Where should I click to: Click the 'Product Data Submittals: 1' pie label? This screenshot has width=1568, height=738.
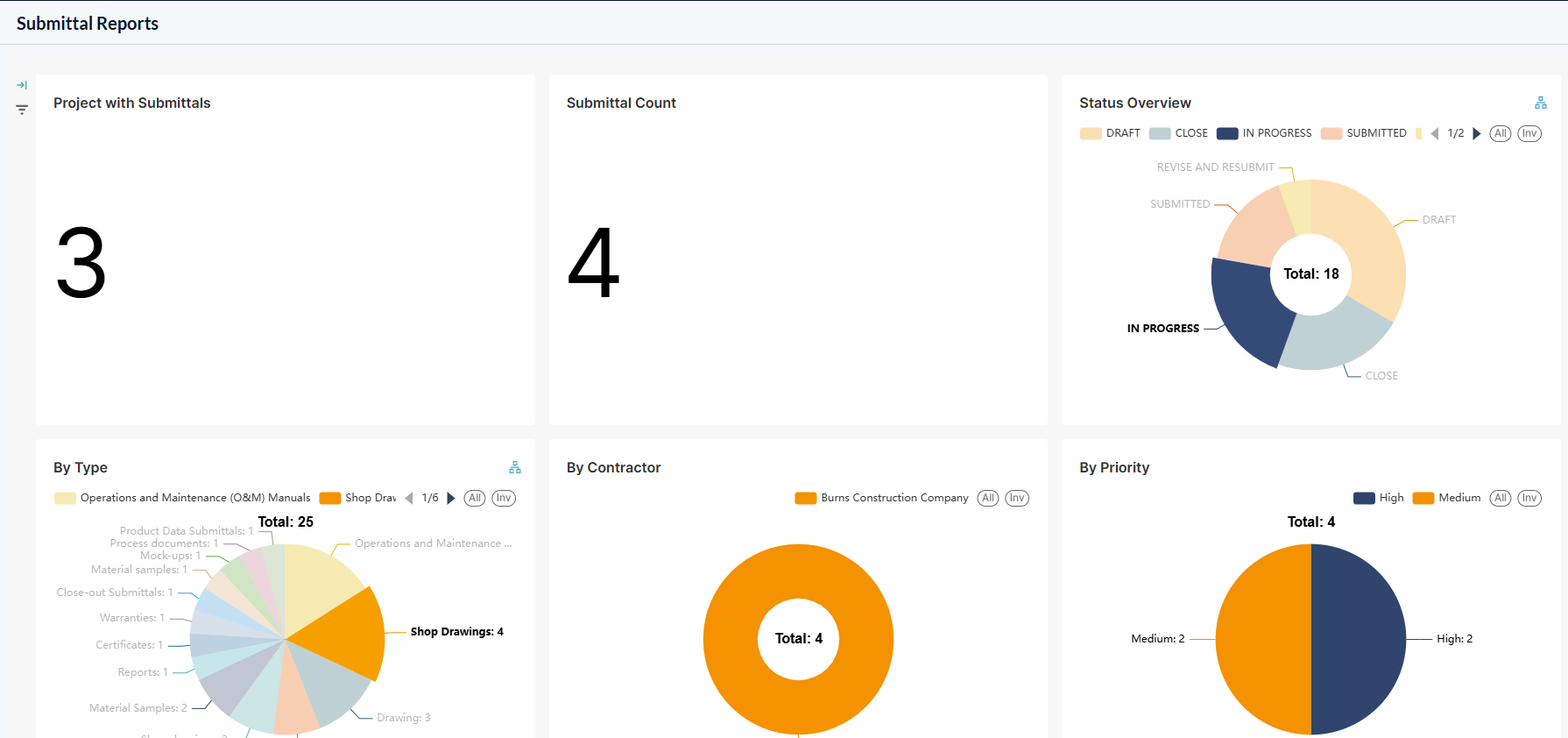(x=187, y=531)
